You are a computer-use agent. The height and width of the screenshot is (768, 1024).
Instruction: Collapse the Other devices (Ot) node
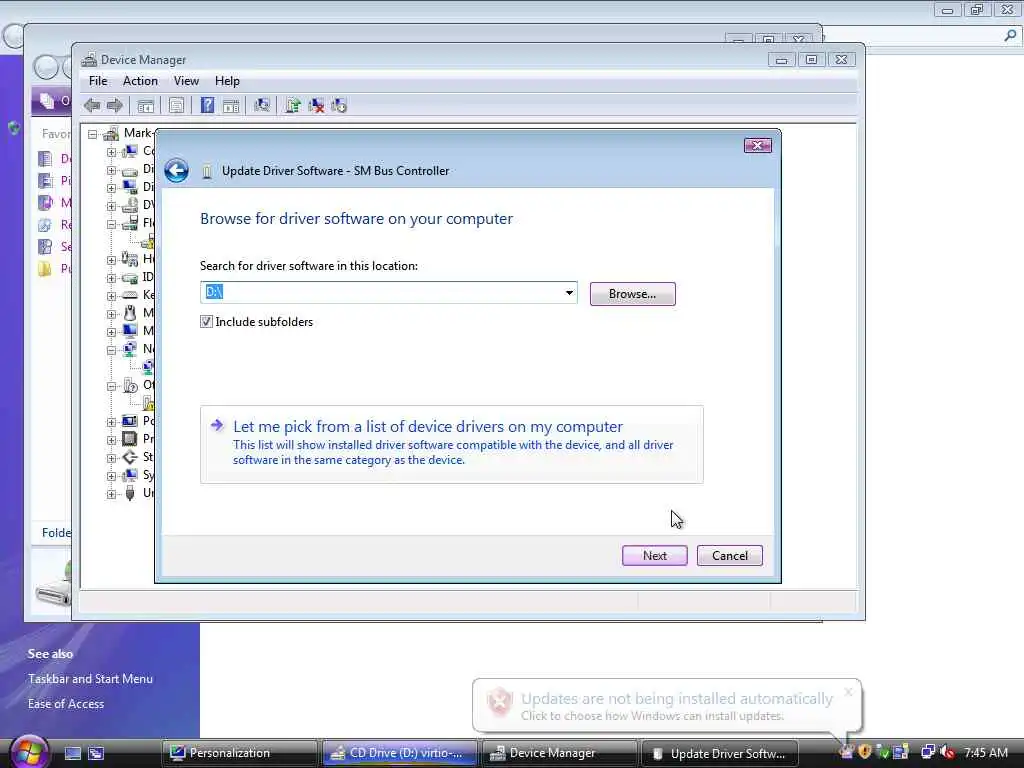click(112, 386)
